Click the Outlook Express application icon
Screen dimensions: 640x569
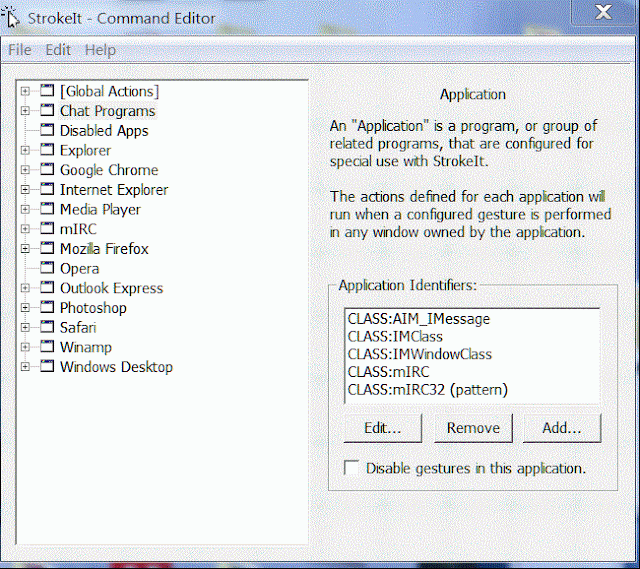[x=47, y=287]
